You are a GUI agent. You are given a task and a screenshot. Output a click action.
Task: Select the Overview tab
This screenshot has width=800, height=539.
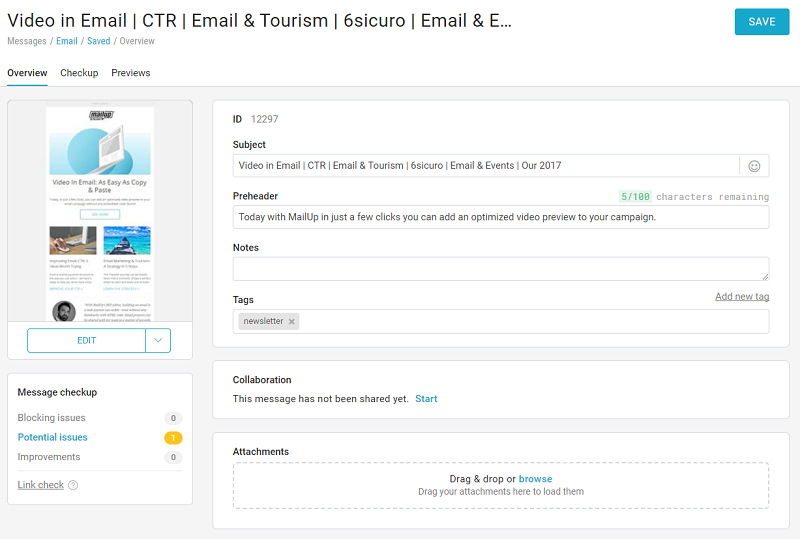coord(27,73)
